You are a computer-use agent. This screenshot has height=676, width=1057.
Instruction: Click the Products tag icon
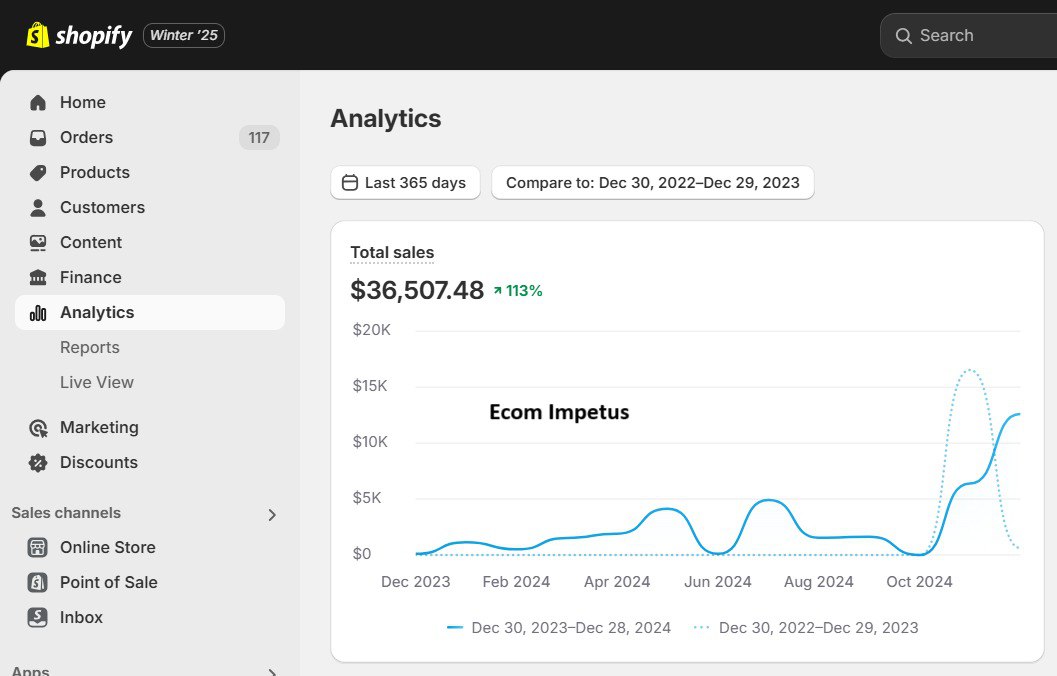[x=38, y=173]
